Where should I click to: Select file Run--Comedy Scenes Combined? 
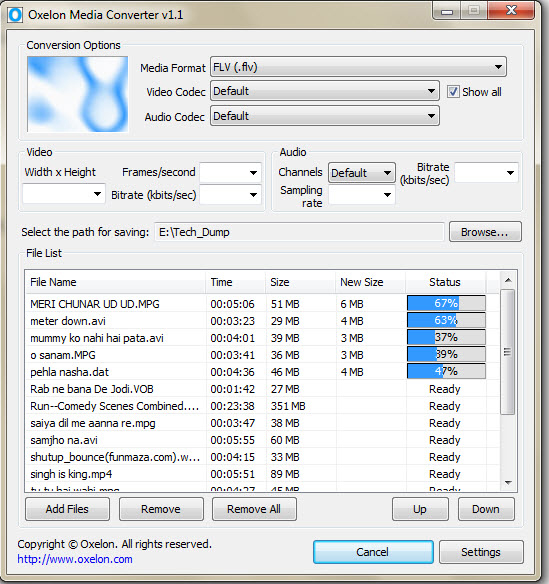click(114, 406)
